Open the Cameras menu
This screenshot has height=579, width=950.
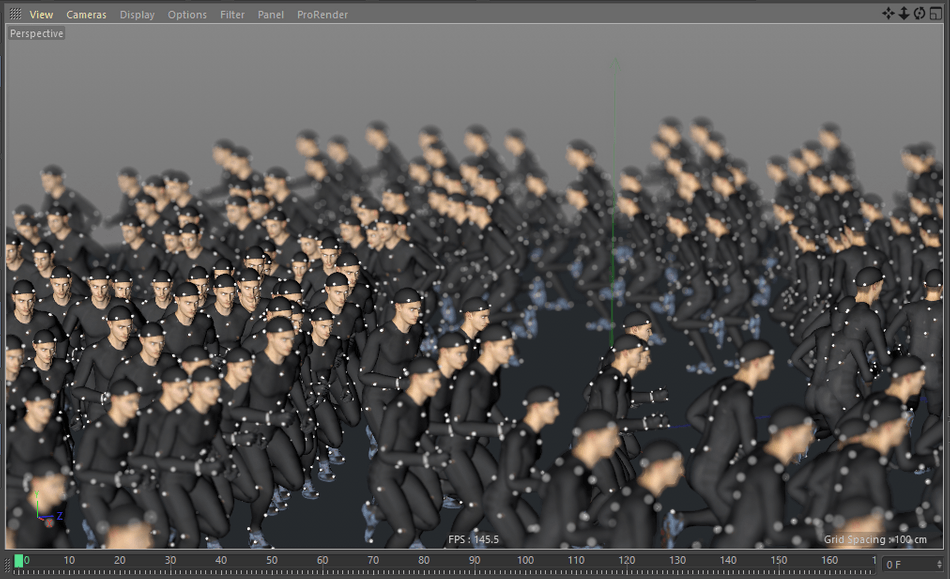[86, 14]
